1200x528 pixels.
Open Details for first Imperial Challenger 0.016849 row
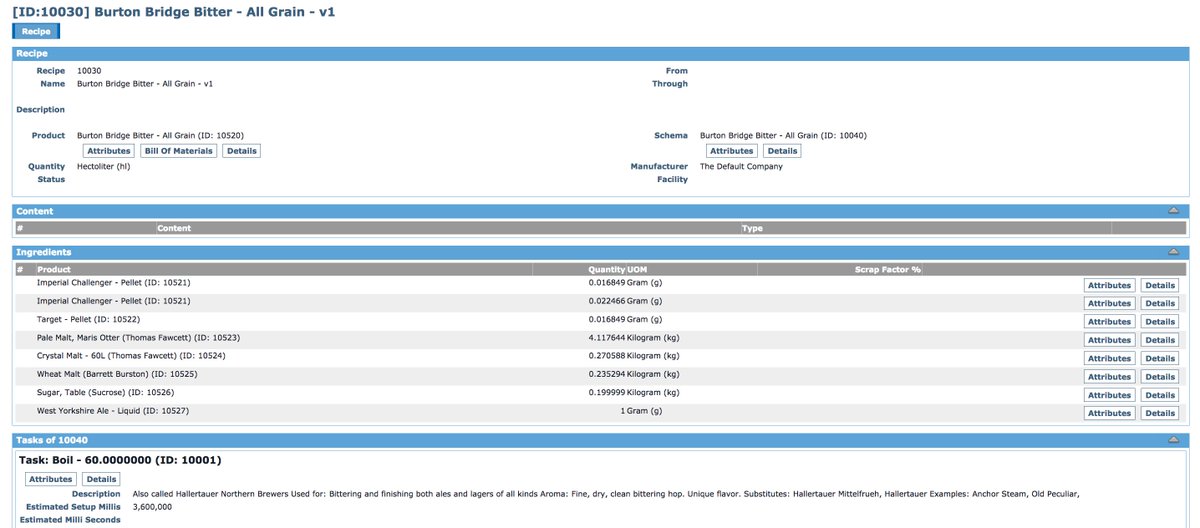tap(1160, 285)
